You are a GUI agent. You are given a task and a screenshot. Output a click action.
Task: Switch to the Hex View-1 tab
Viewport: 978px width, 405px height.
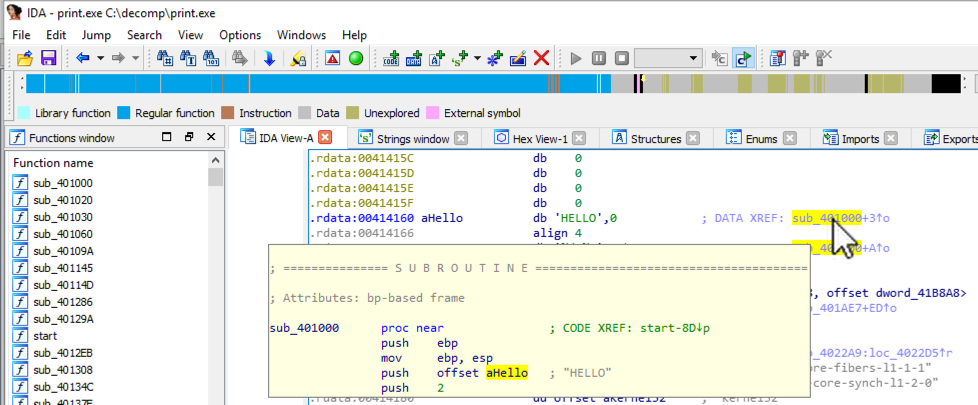coord(542,138)
